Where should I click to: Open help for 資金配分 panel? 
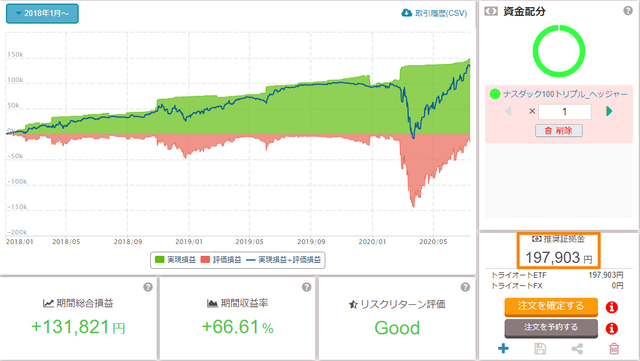pos(628,11)
